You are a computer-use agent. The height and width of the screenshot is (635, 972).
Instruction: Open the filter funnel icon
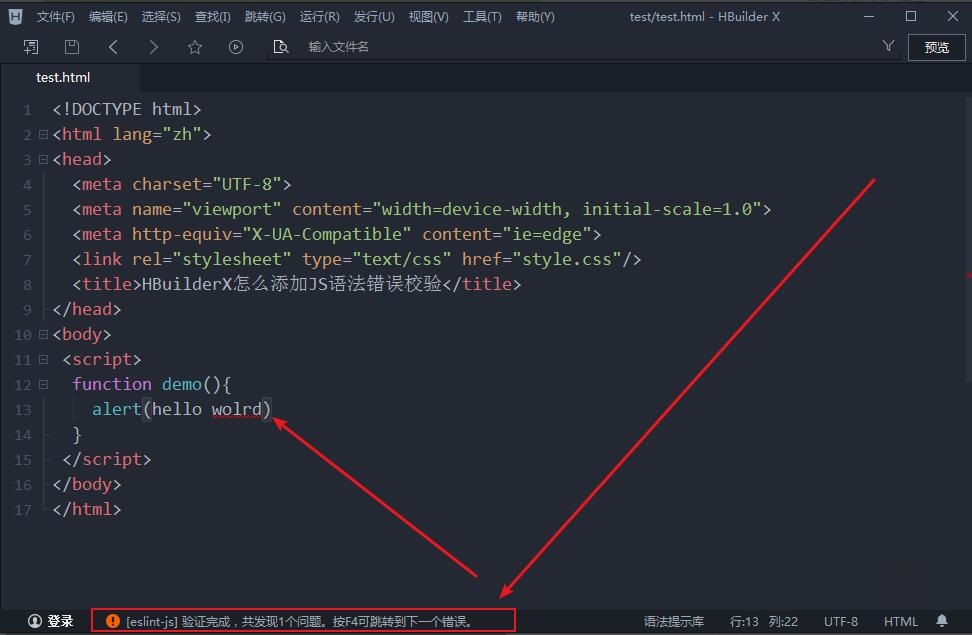tap(888, 46)
